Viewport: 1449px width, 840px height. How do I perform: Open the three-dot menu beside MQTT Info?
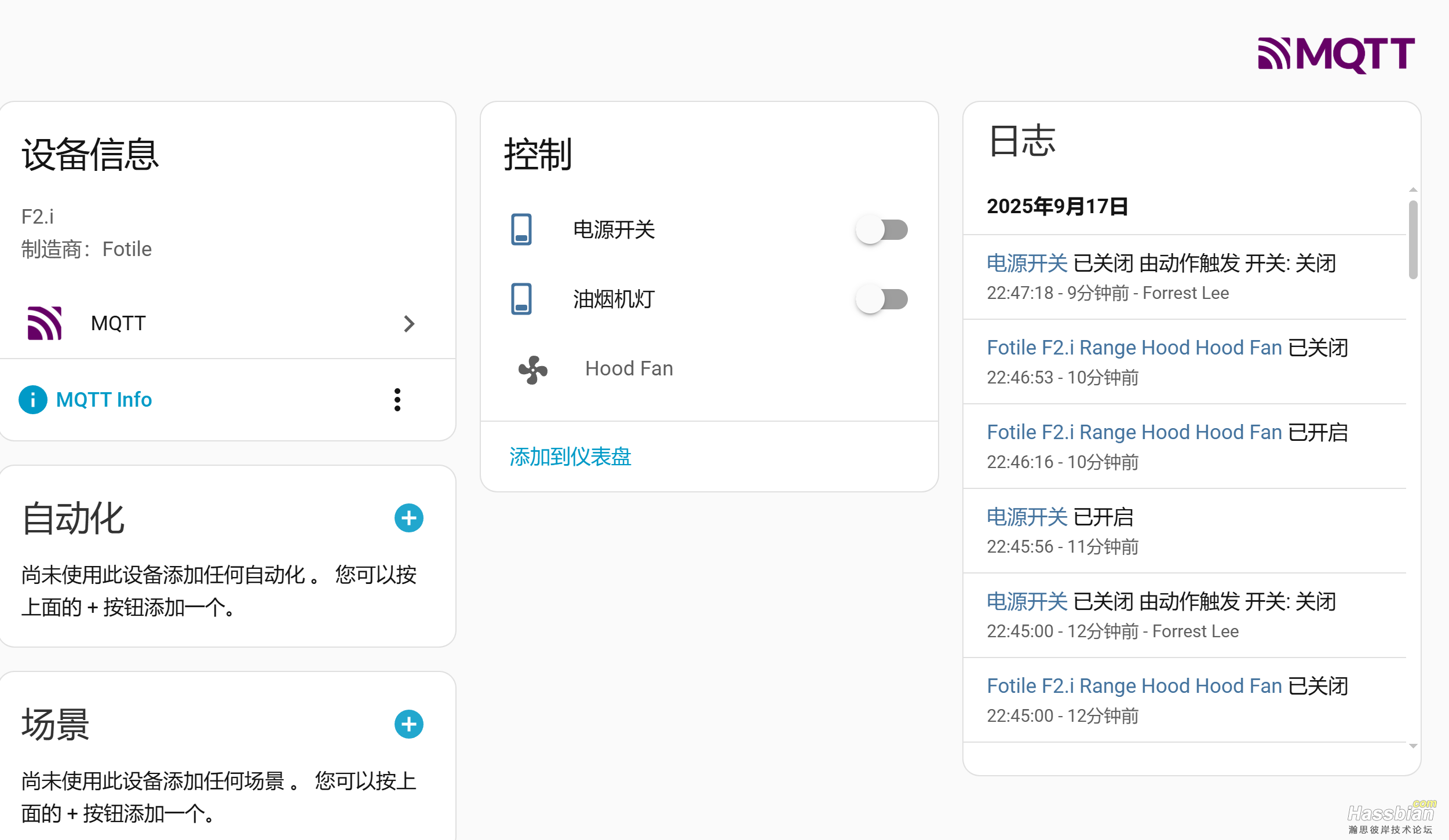397,400
